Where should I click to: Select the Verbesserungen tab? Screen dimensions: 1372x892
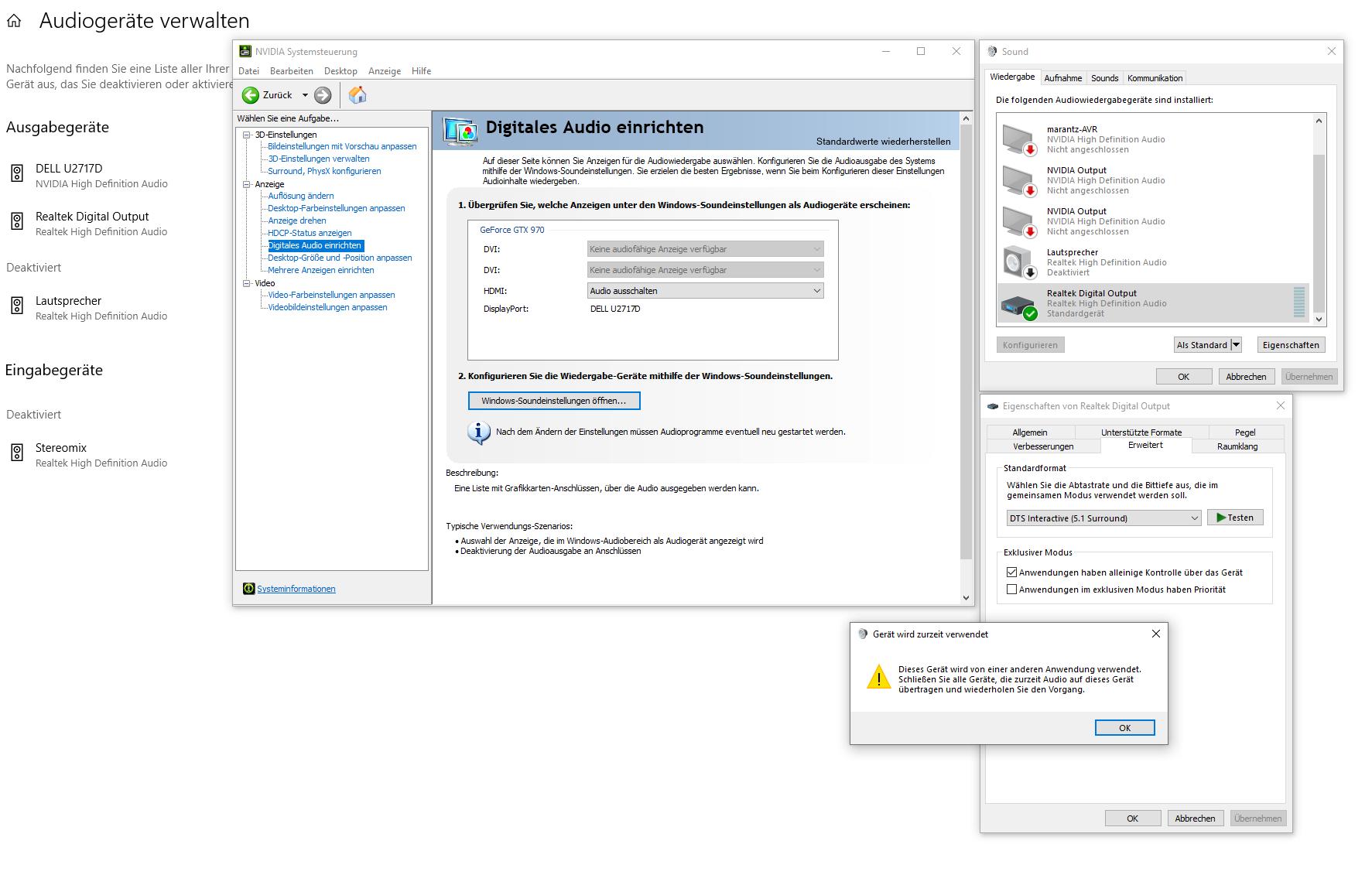(x=1043, y=446)
